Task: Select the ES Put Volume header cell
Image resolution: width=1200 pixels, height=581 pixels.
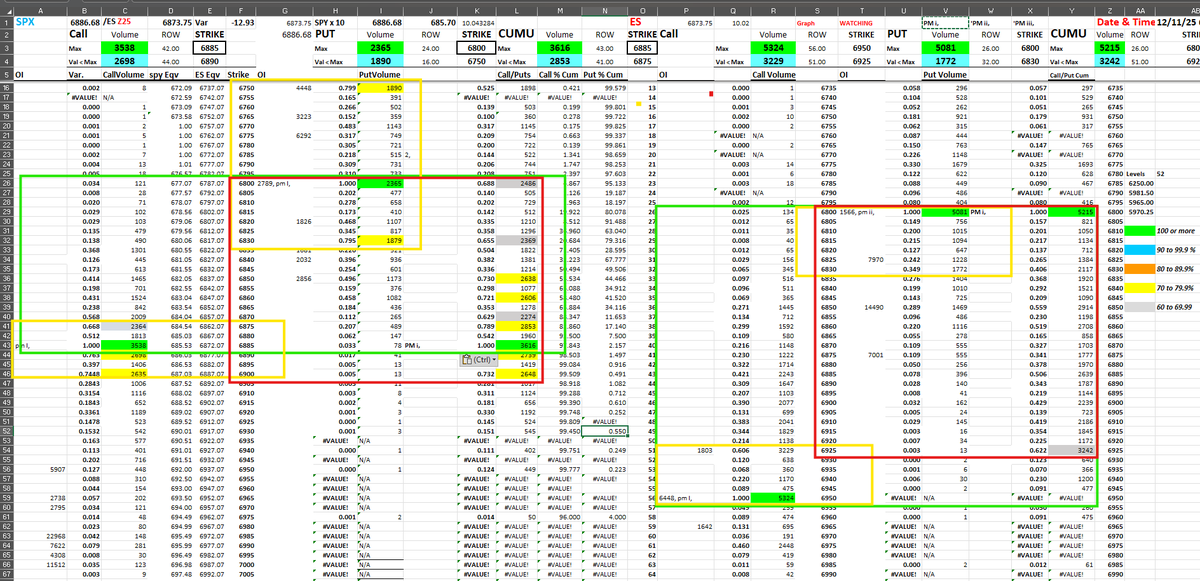Action: pos(944,74)
